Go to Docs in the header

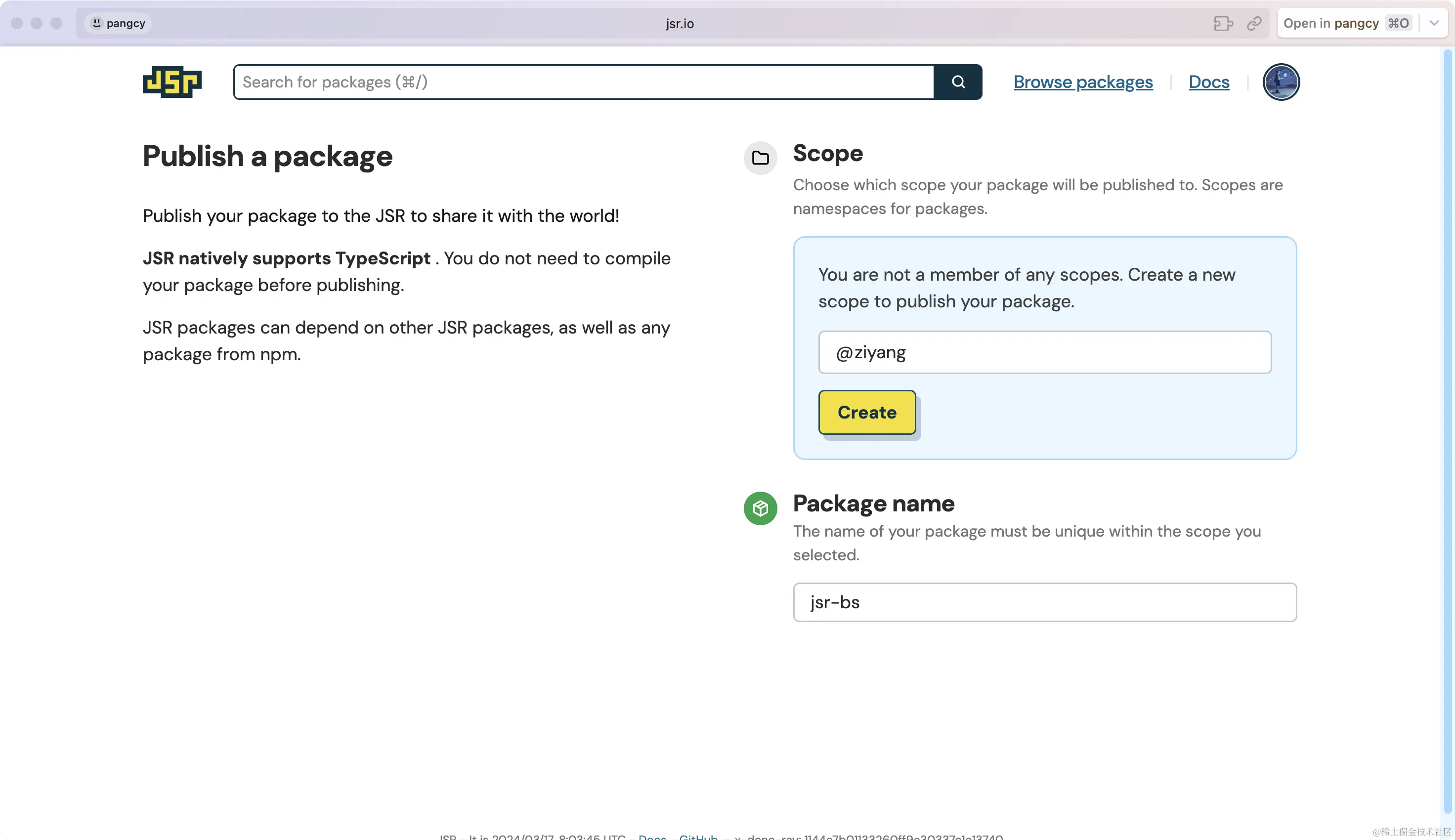(x=1209, y=82)
